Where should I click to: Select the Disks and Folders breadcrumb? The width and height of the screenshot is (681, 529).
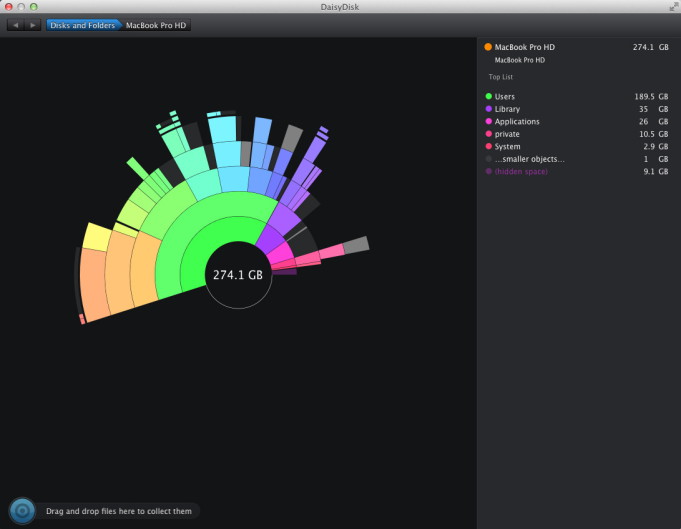[81, 25]
